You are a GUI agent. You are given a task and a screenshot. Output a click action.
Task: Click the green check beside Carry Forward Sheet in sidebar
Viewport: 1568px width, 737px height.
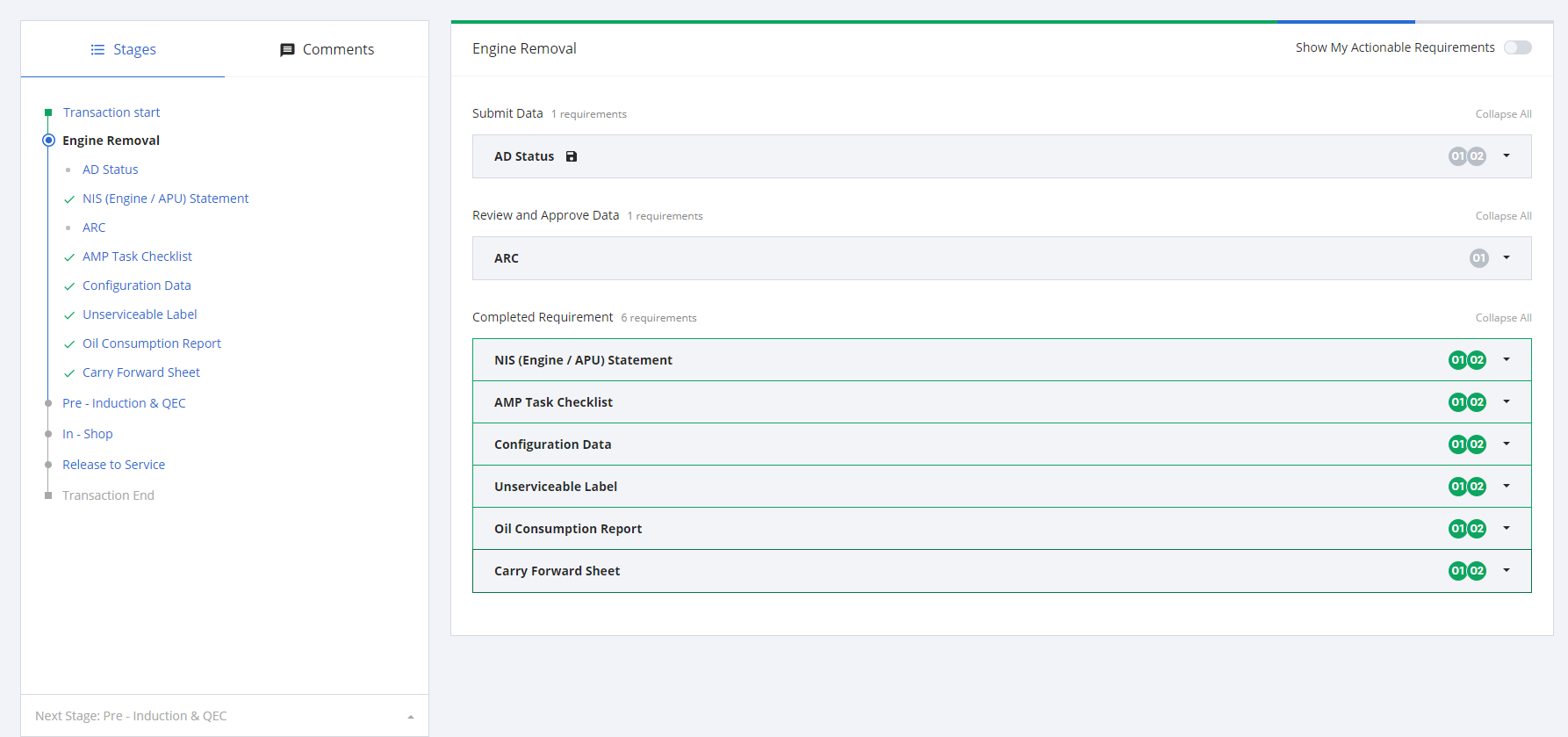tap(69, 373)
